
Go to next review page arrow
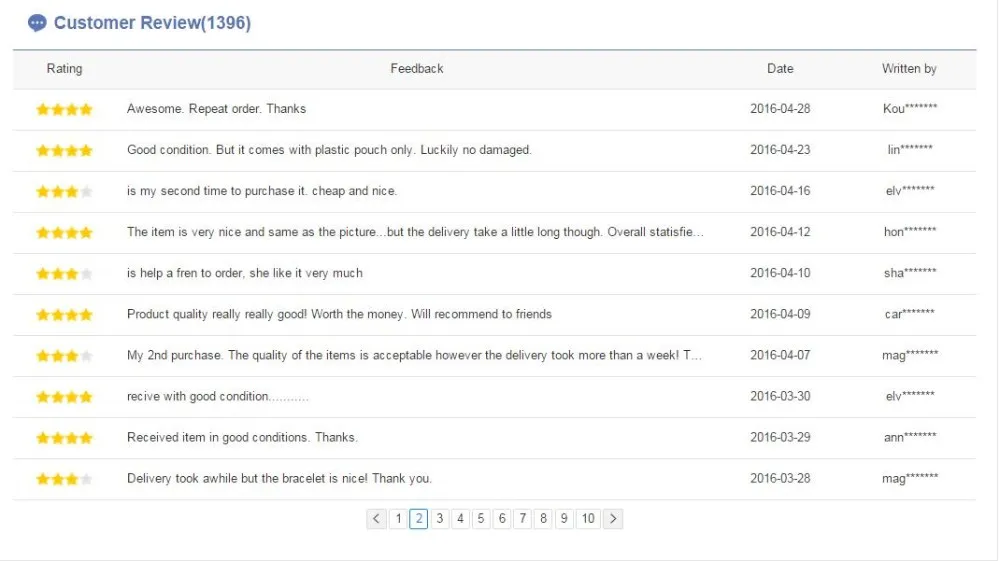613,519
